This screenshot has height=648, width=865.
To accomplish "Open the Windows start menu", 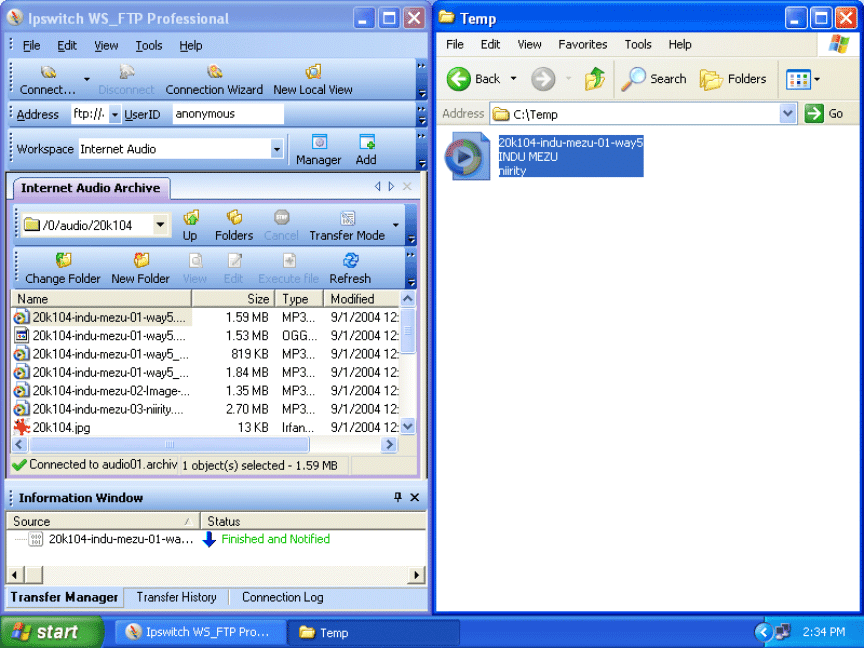I will click(51, 632).
